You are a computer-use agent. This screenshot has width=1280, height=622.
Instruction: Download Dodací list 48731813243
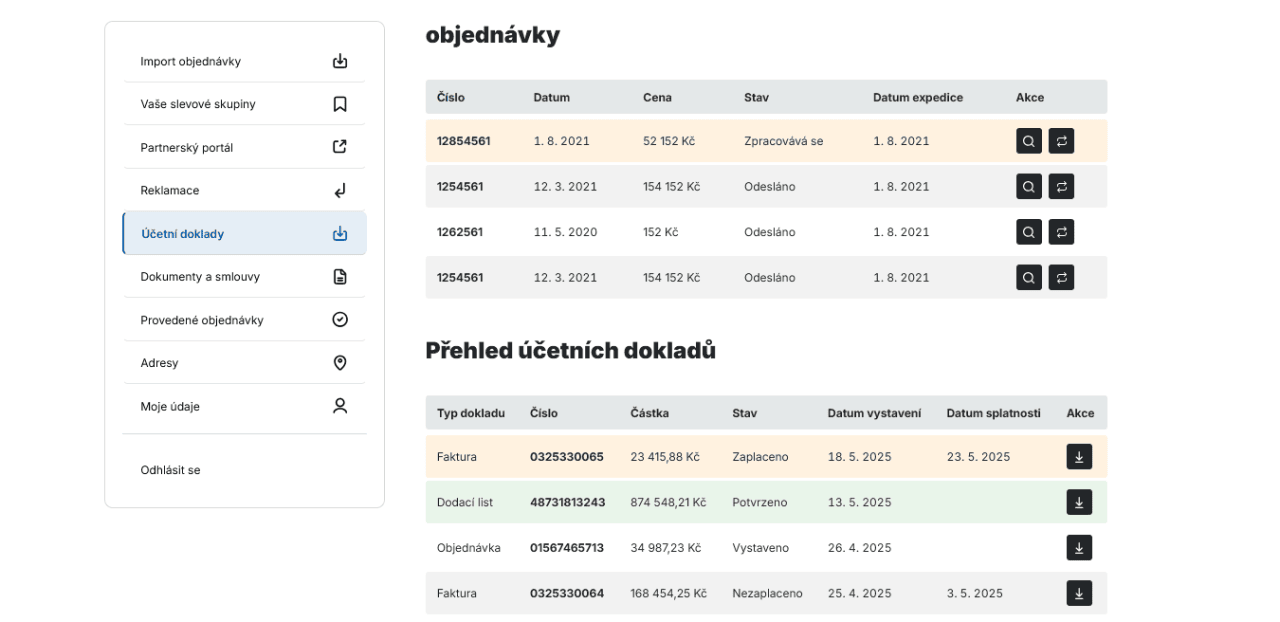(x=1079, y=502)
